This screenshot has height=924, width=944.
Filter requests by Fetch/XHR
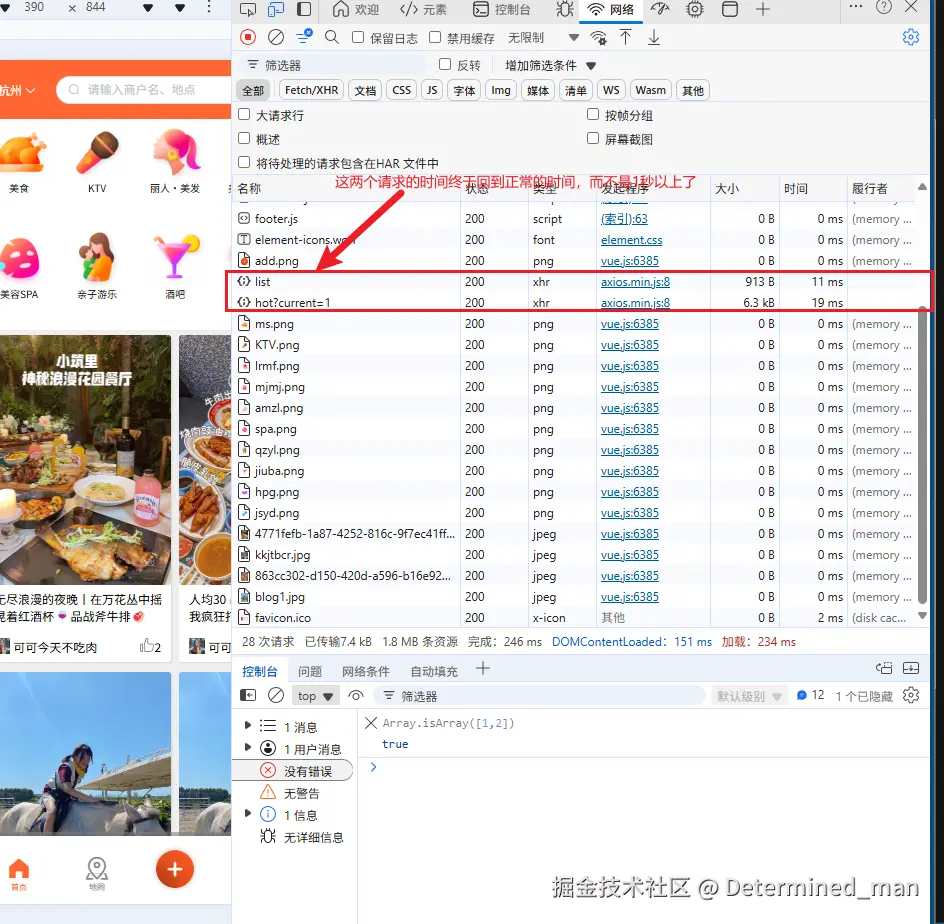click(x=311, y=90)
